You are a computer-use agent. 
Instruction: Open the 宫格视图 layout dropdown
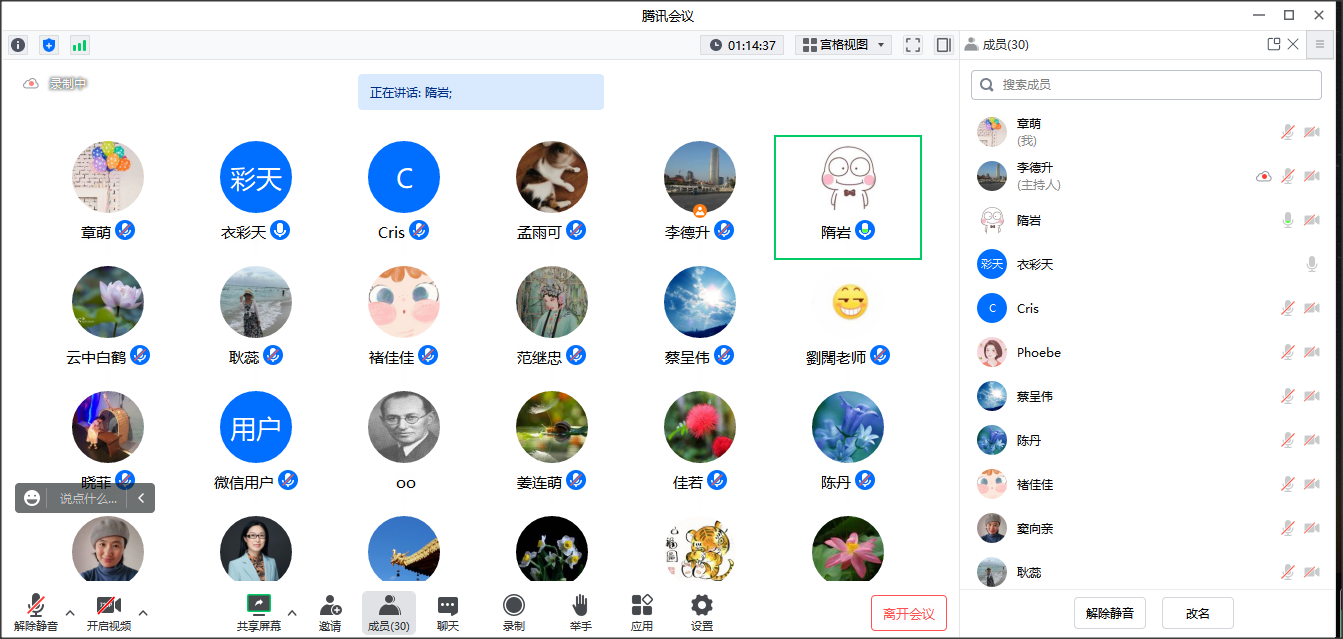click(x=843, y=45)
